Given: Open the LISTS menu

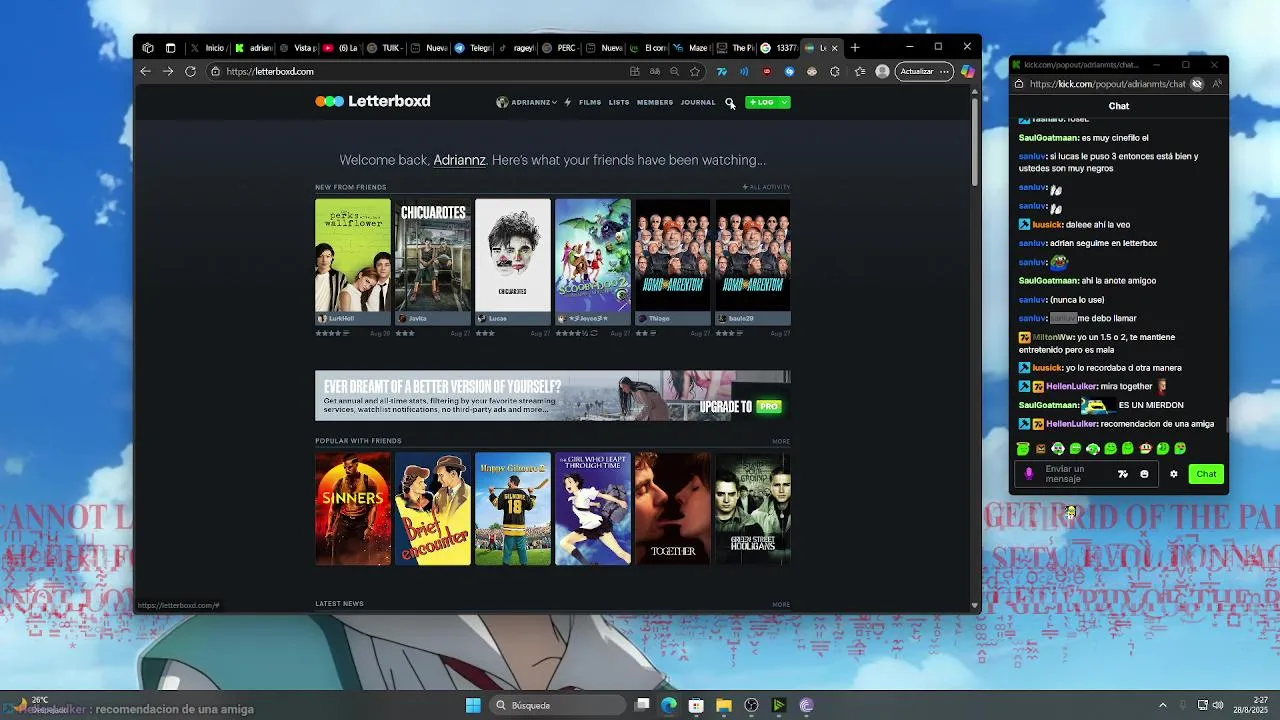Looking at the screenshot, I should pos(619,102).
